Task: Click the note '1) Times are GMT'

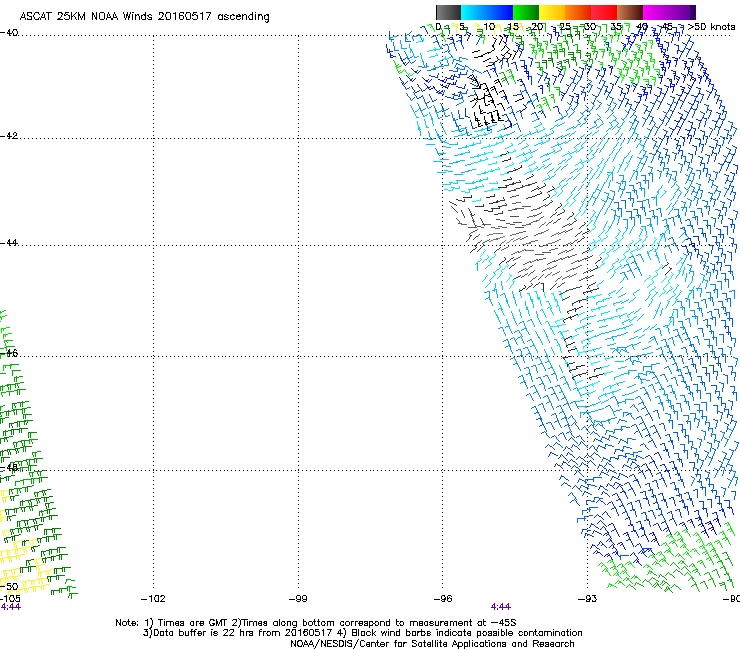Action: pyautogui.click(x=185, y=623)
